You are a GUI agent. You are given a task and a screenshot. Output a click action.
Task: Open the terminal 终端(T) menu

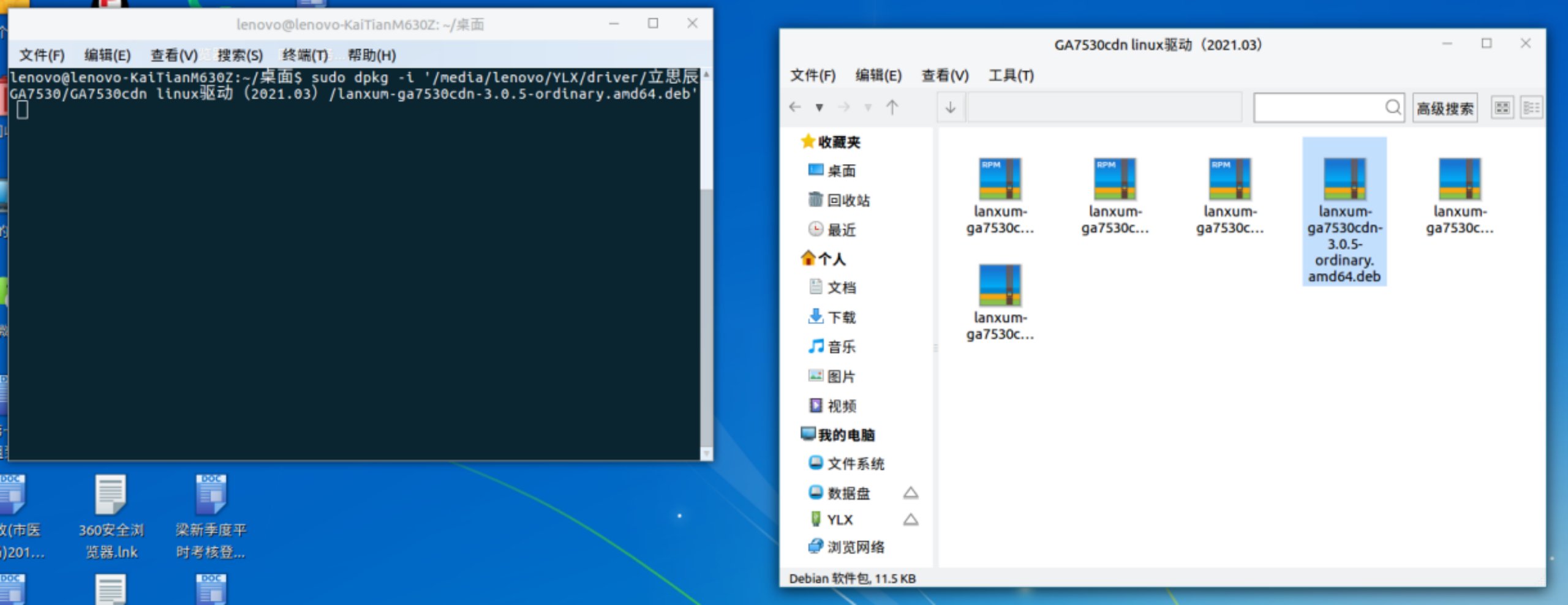tap(305, 55)
